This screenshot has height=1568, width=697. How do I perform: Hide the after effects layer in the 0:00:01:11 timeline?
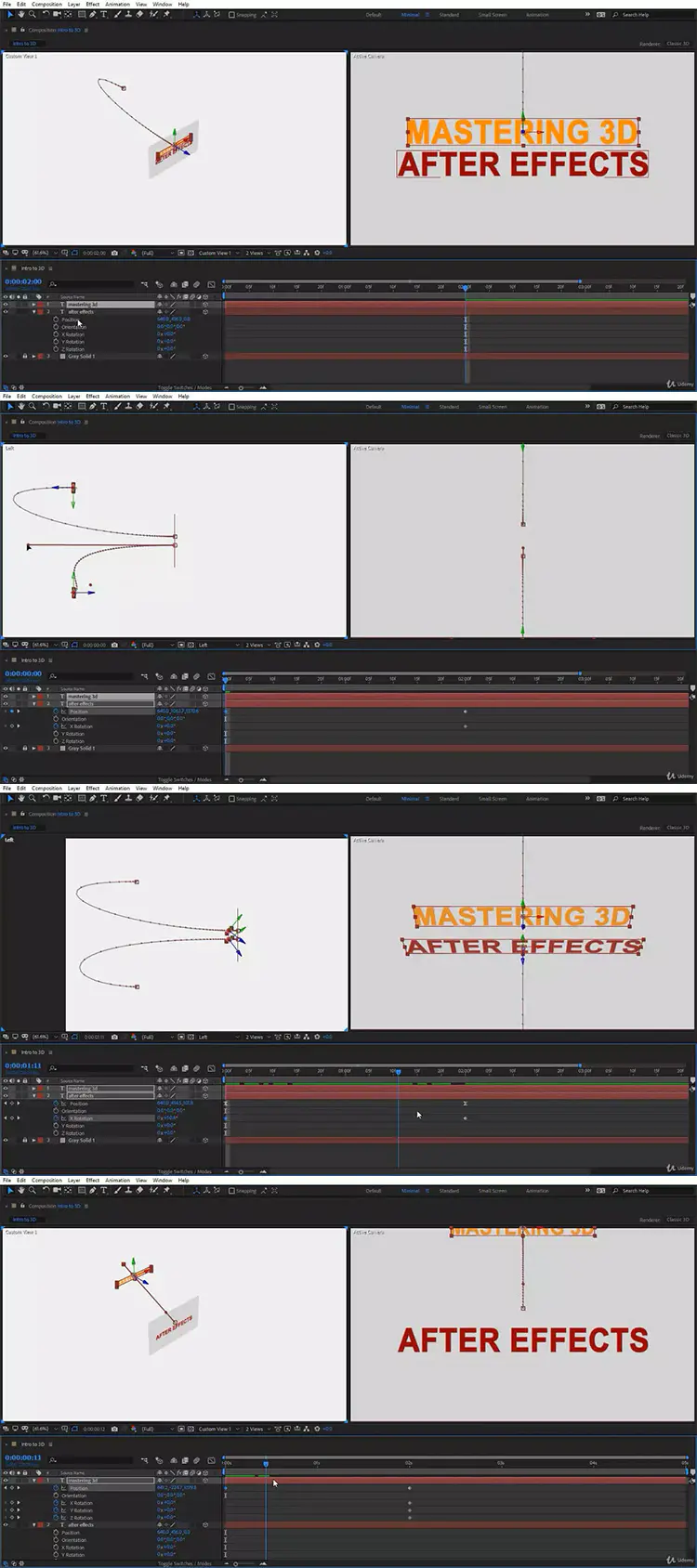point(6,1096)
